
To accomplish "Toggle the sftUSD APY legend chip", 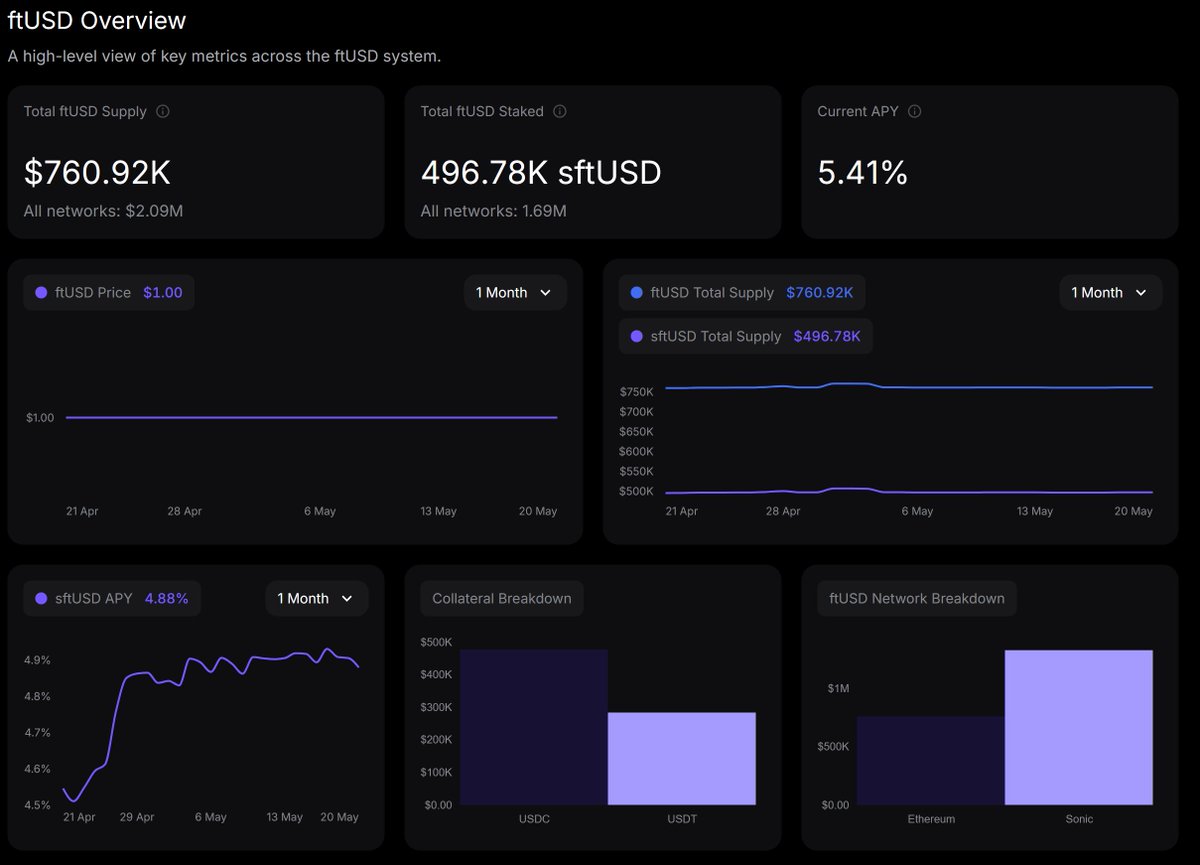I will click(112, 598).
